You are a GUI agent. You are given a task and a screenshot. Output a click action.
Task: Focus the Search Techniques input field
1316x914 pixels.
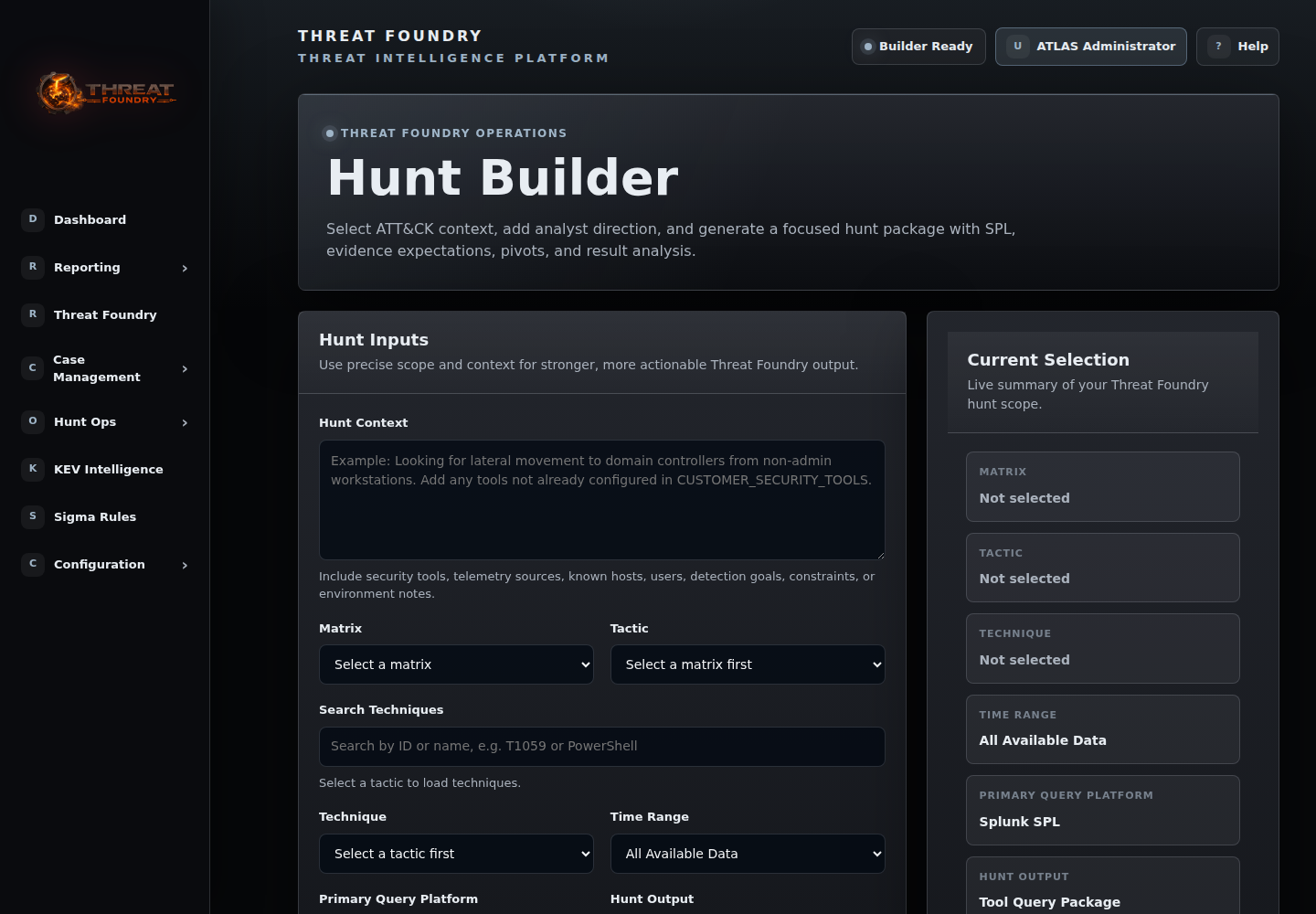tap(602, 747)
